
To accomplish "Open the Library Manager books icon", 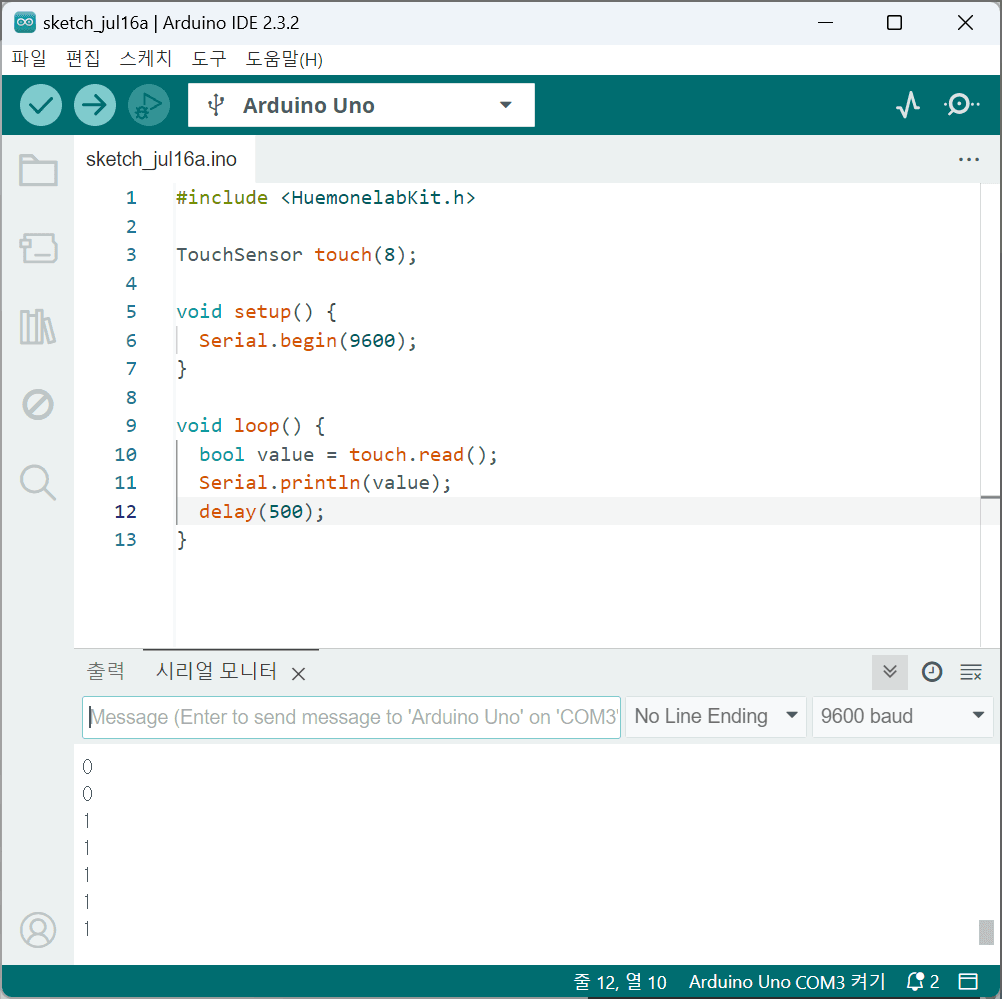I will pos(38,327).
